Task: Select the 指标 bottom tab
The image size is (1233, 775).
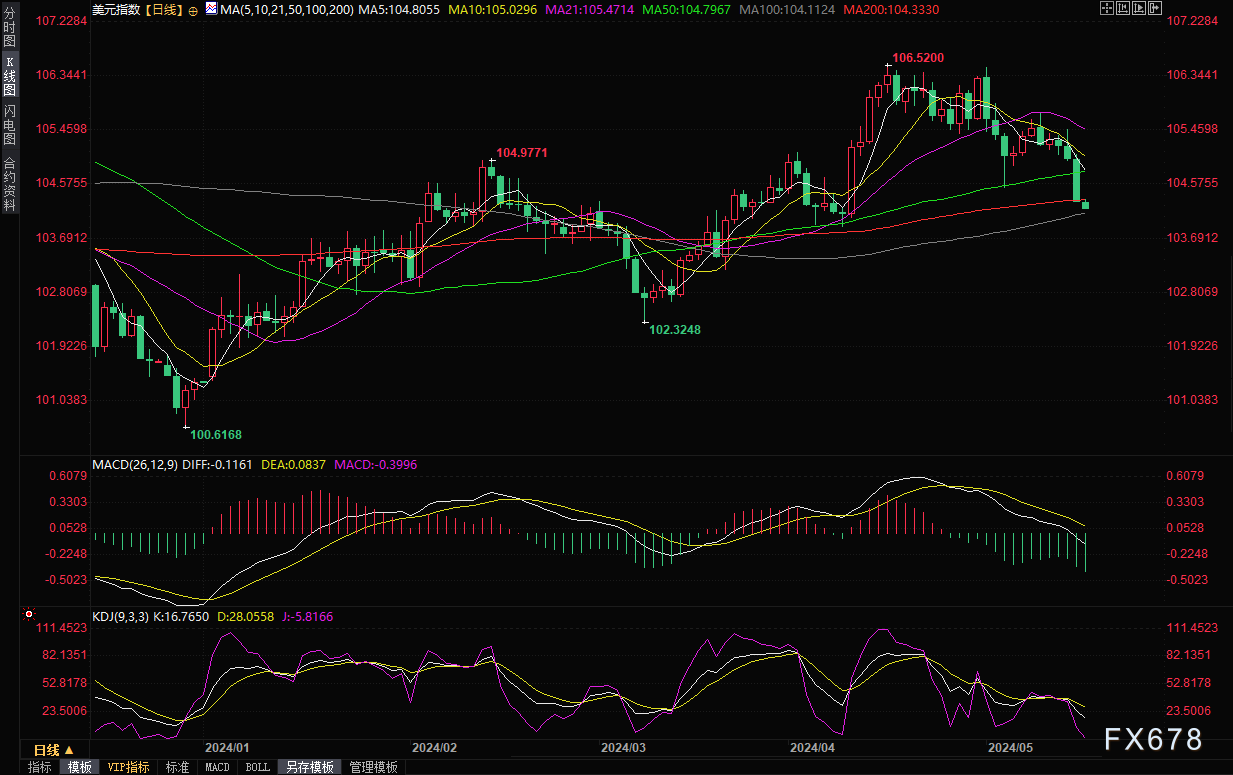Action: coord(40,767)
